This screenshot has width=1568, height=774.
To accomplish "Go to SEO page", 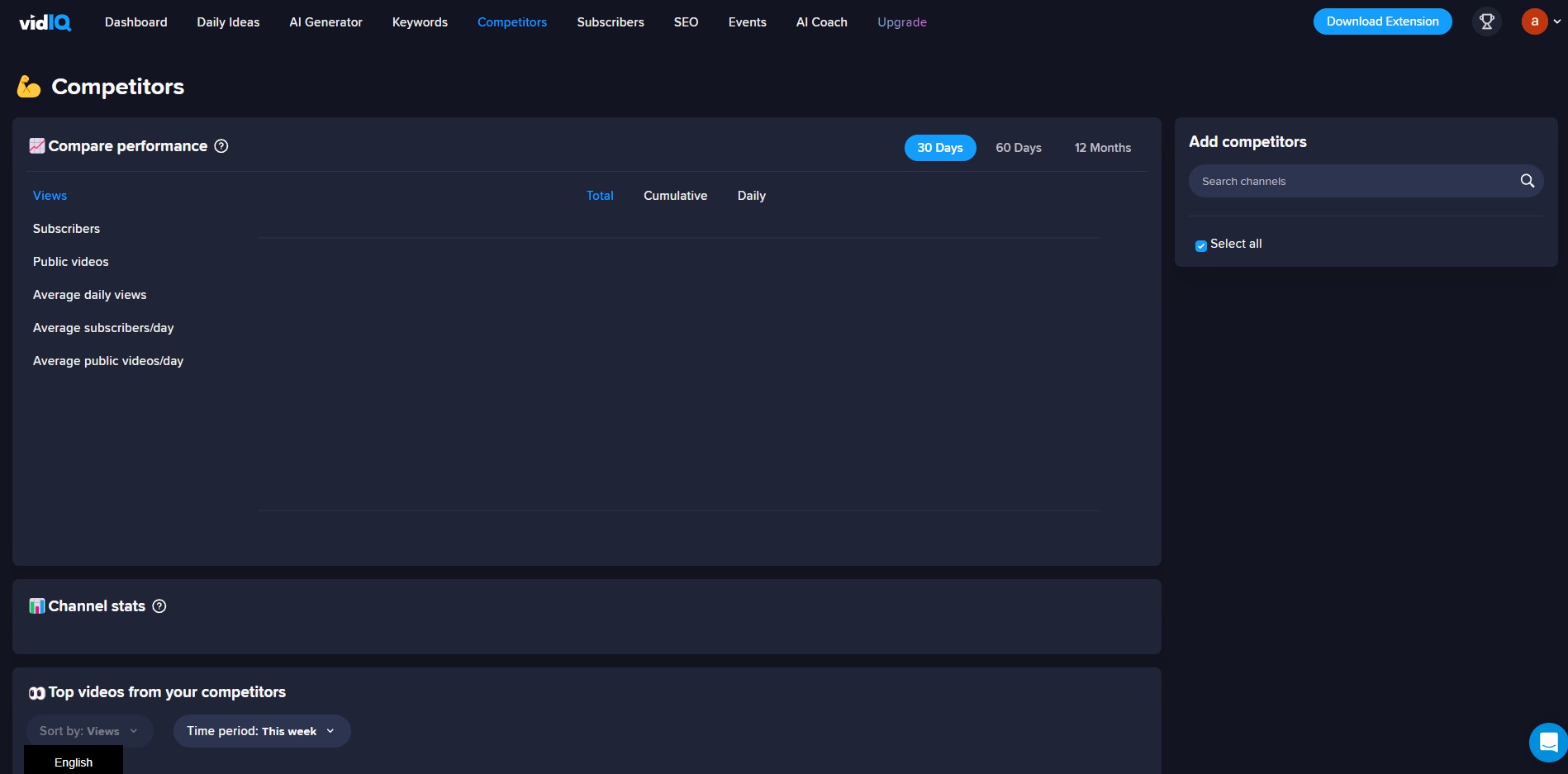I will pos(686,22).
